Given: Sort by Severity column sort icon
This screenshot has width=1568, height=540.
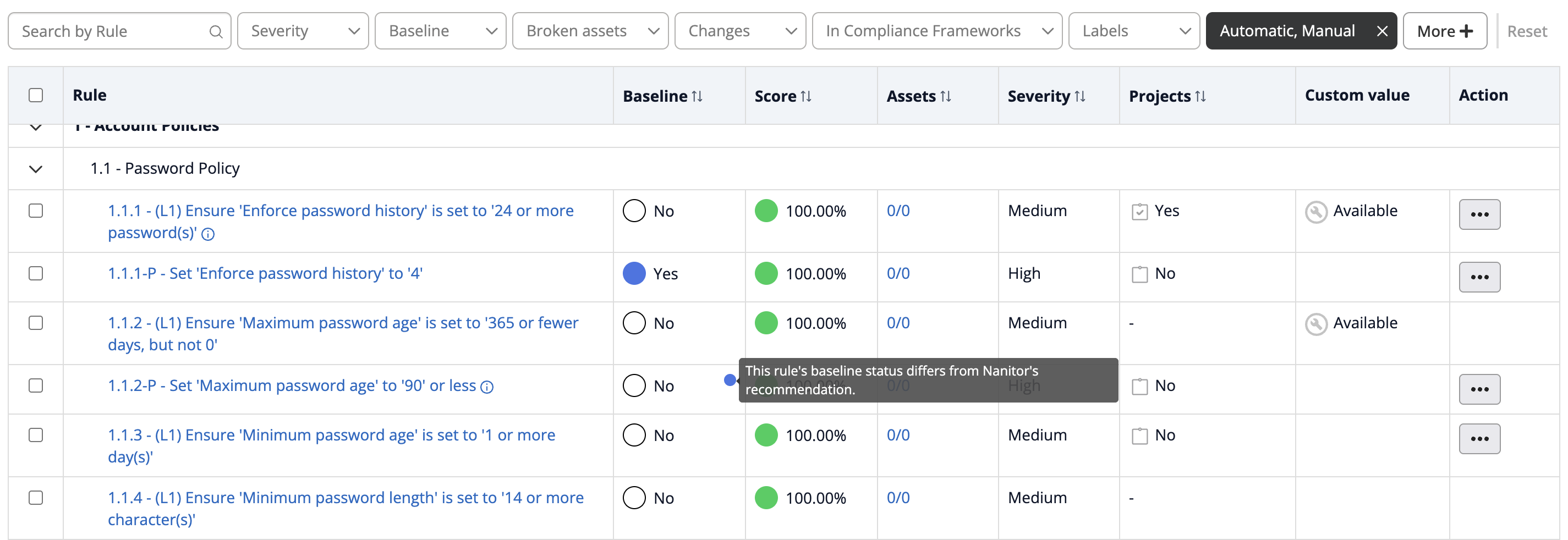Looking at the screenshot, I should pos(1080,96).
